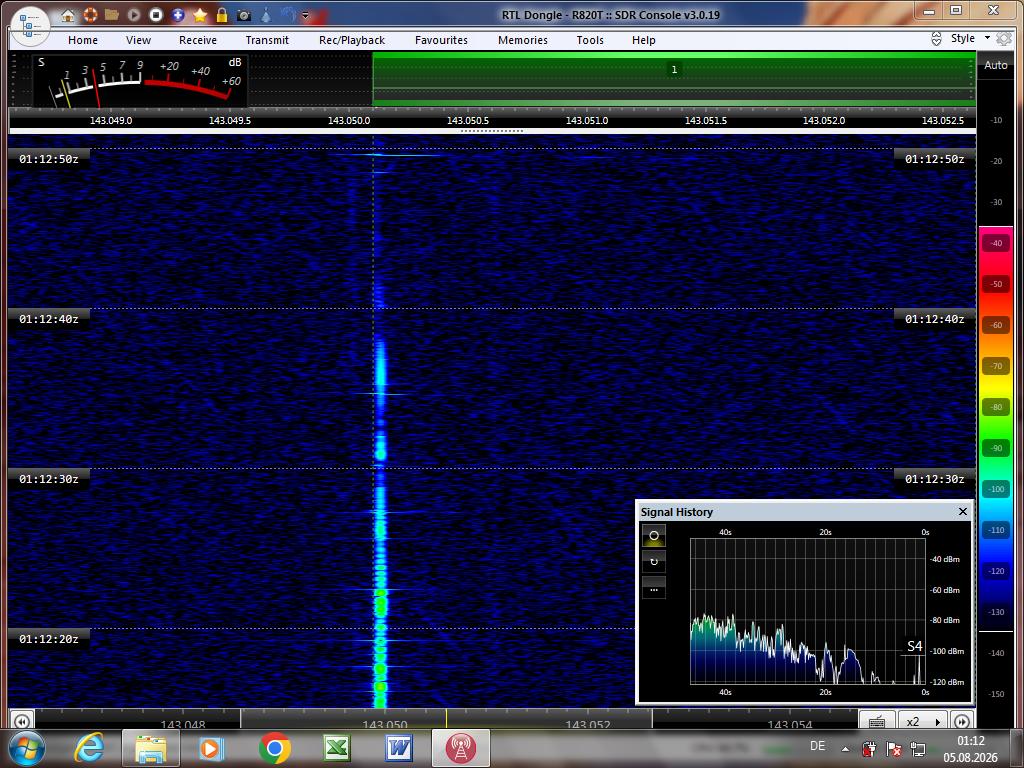Image resolution: width=1024 pixels, height=768 pixels.
Task: Toggle the Signal History record circle button
Action: 654,536
